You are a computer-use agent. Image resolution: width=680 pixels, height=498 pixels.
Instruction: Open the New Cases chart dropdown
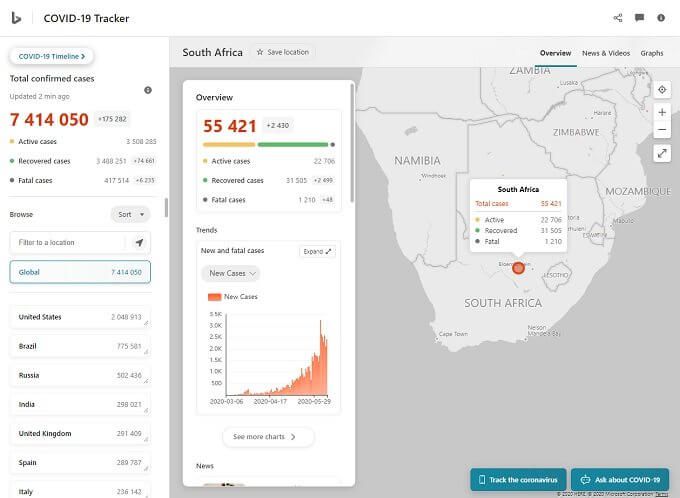(231, 273)
